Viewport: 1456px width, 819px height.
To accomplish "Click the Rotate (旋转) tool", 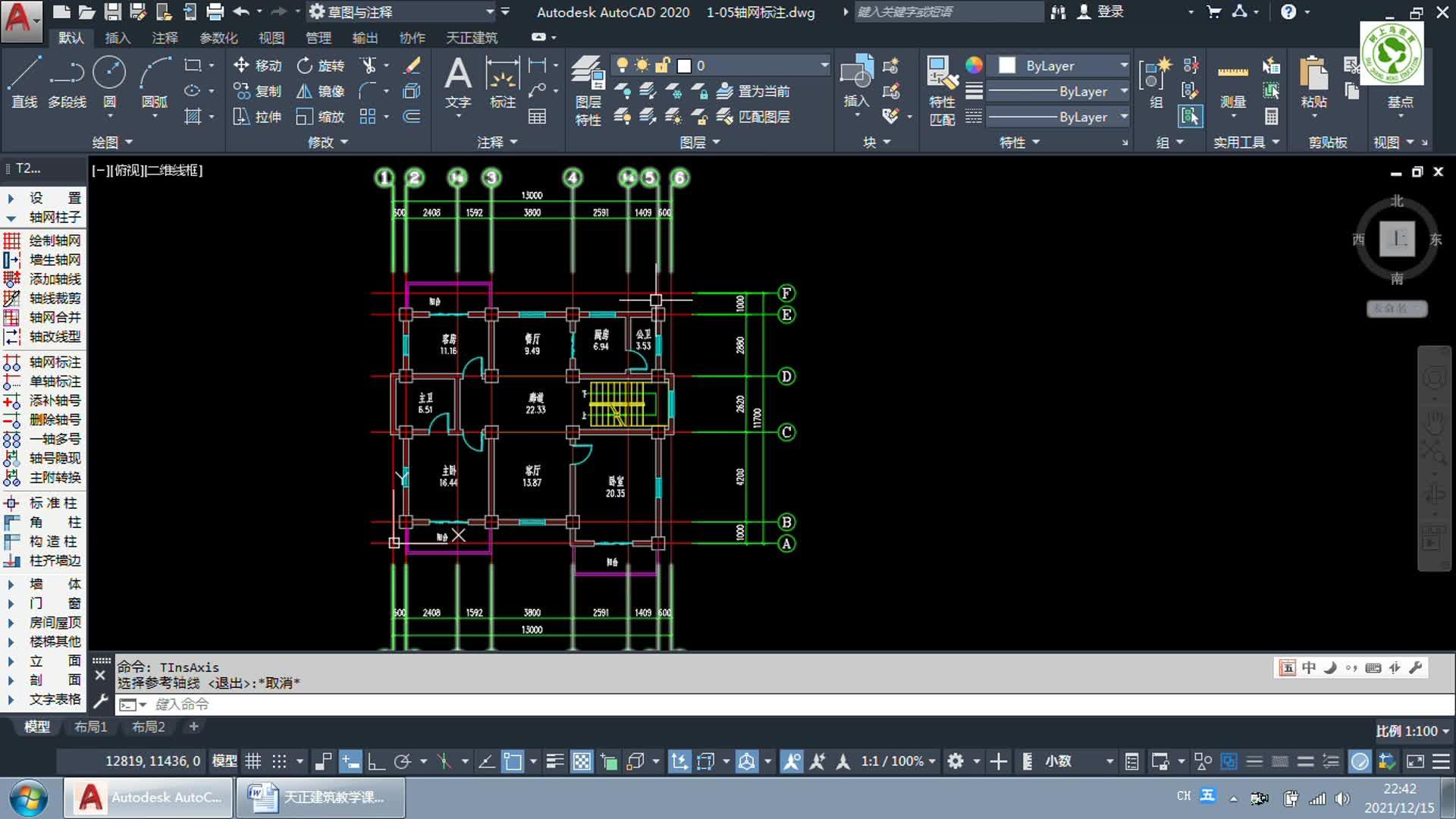I will tap(320, 65).
